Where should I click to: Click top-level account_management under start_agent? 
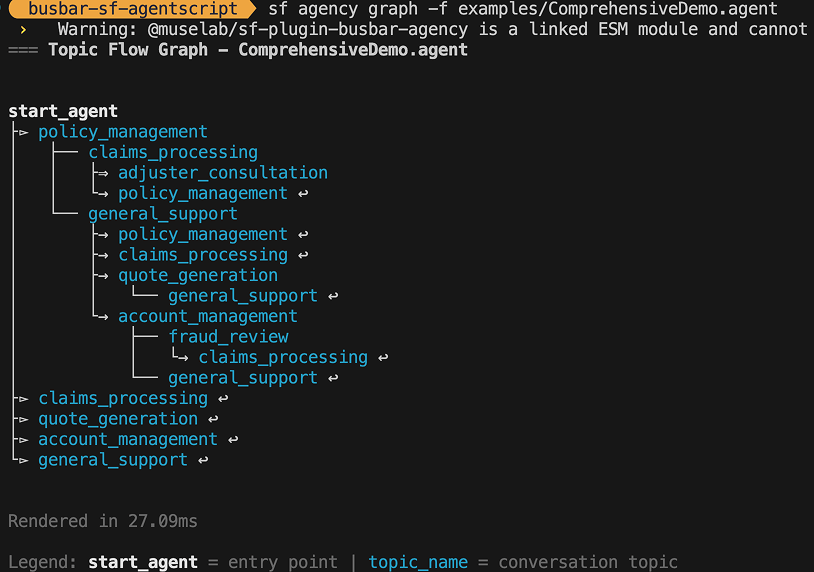(128, 440)
